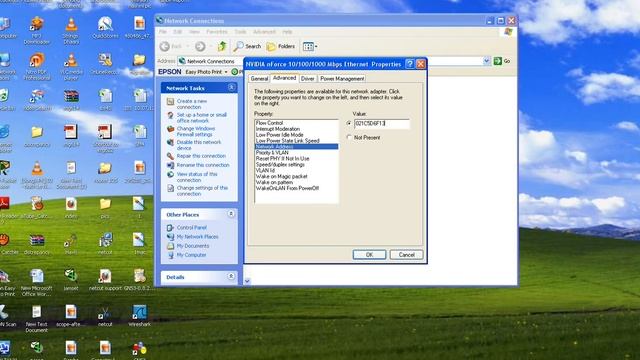
Task: Select WakeOnLAN From PowerOff property
Action: point(296,188)
